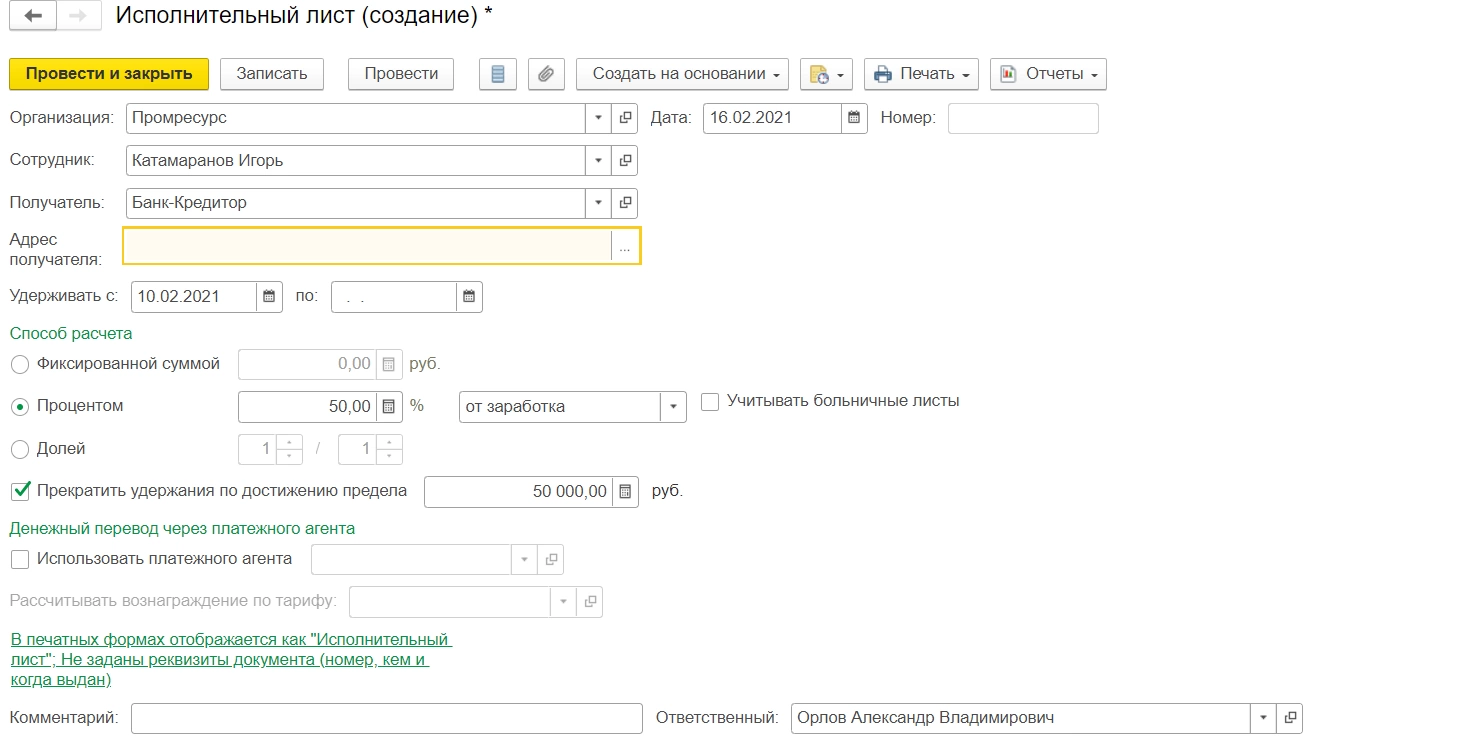1463x747 pixels.
Task: Expand the Сотрудник dropdown list
Action: click(598, 160)
